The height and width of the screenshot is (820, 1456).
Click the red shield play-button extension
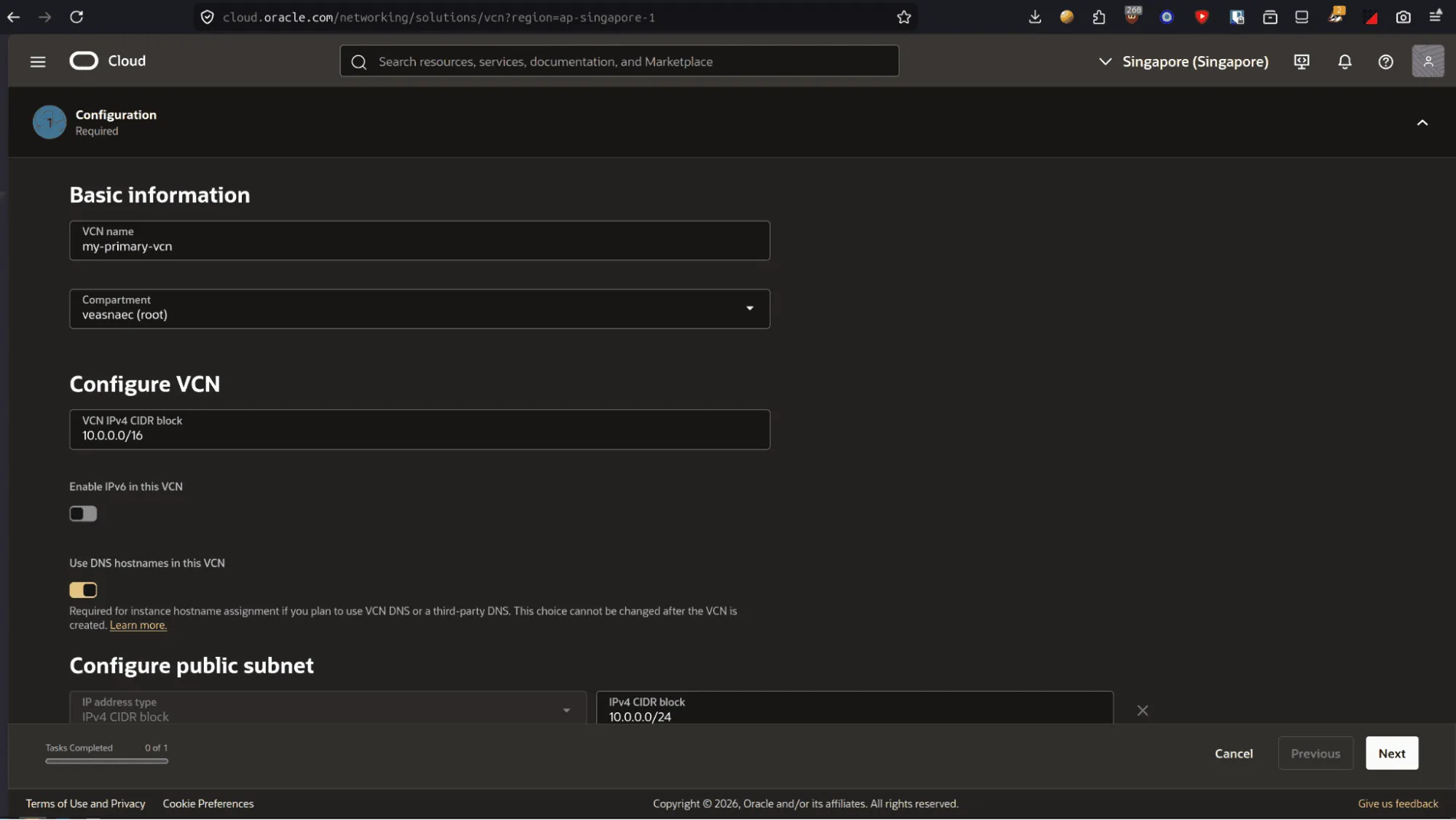coord(1202,17)
